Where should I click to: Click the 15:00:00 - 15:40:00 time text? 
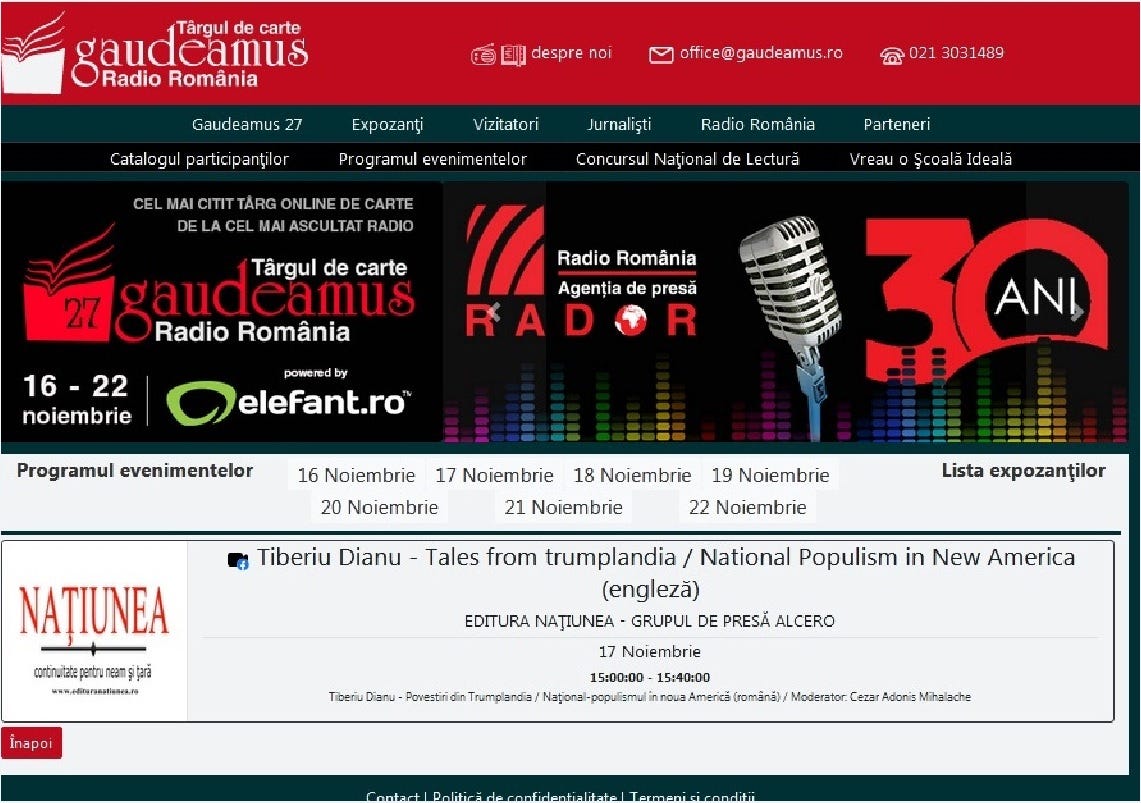click(x=650, y=677)
